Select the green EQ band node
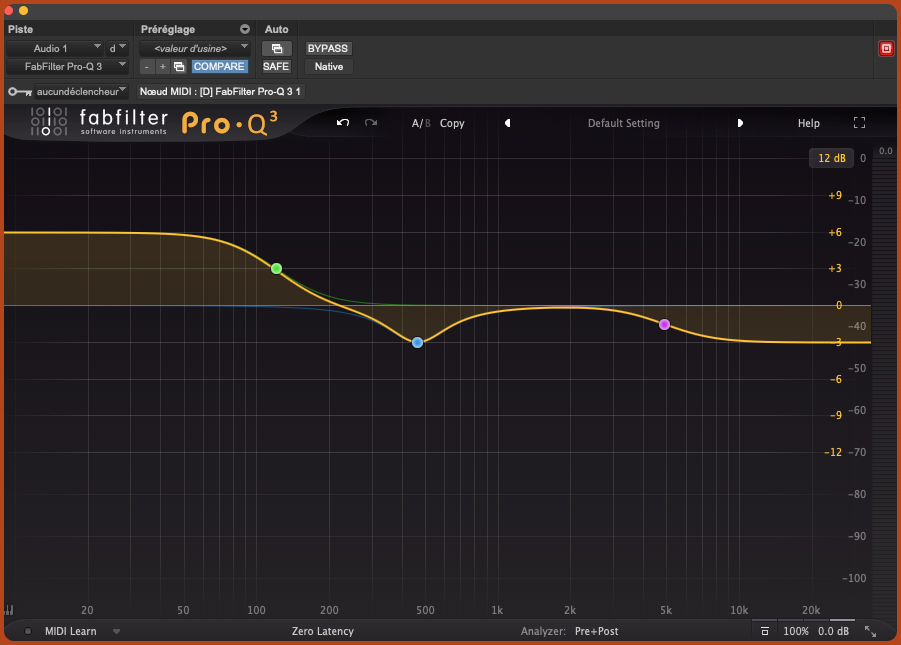Screen dimensions: 901x645 (x=276, y=268)
